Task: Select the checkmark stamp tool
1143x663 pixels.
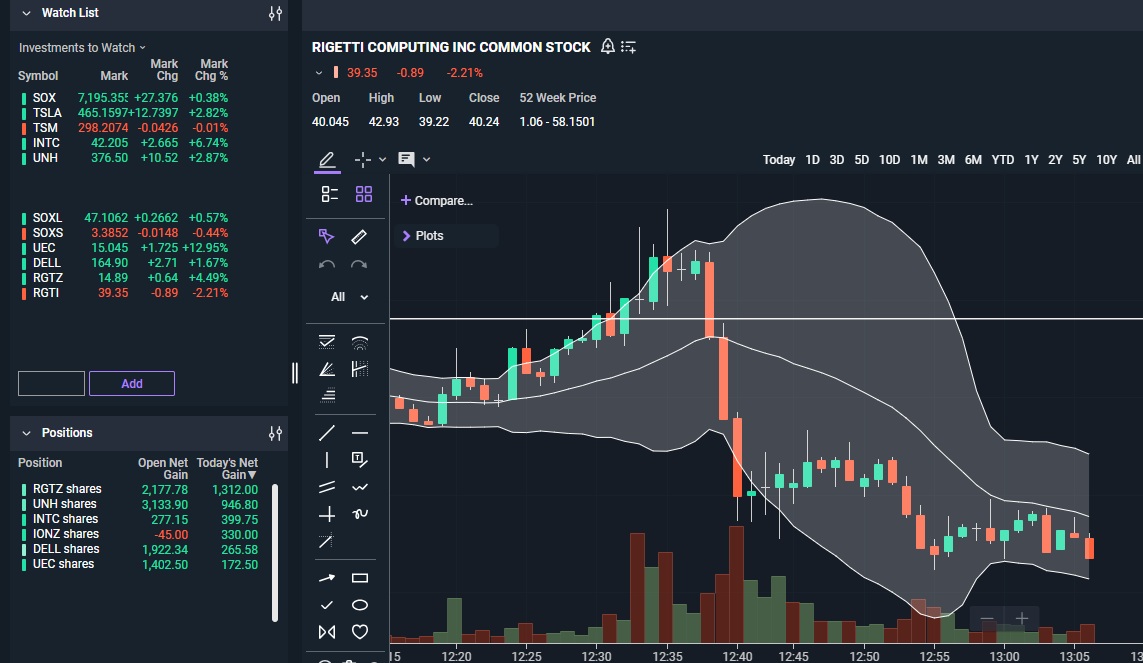Action: [x=327, y=605]
